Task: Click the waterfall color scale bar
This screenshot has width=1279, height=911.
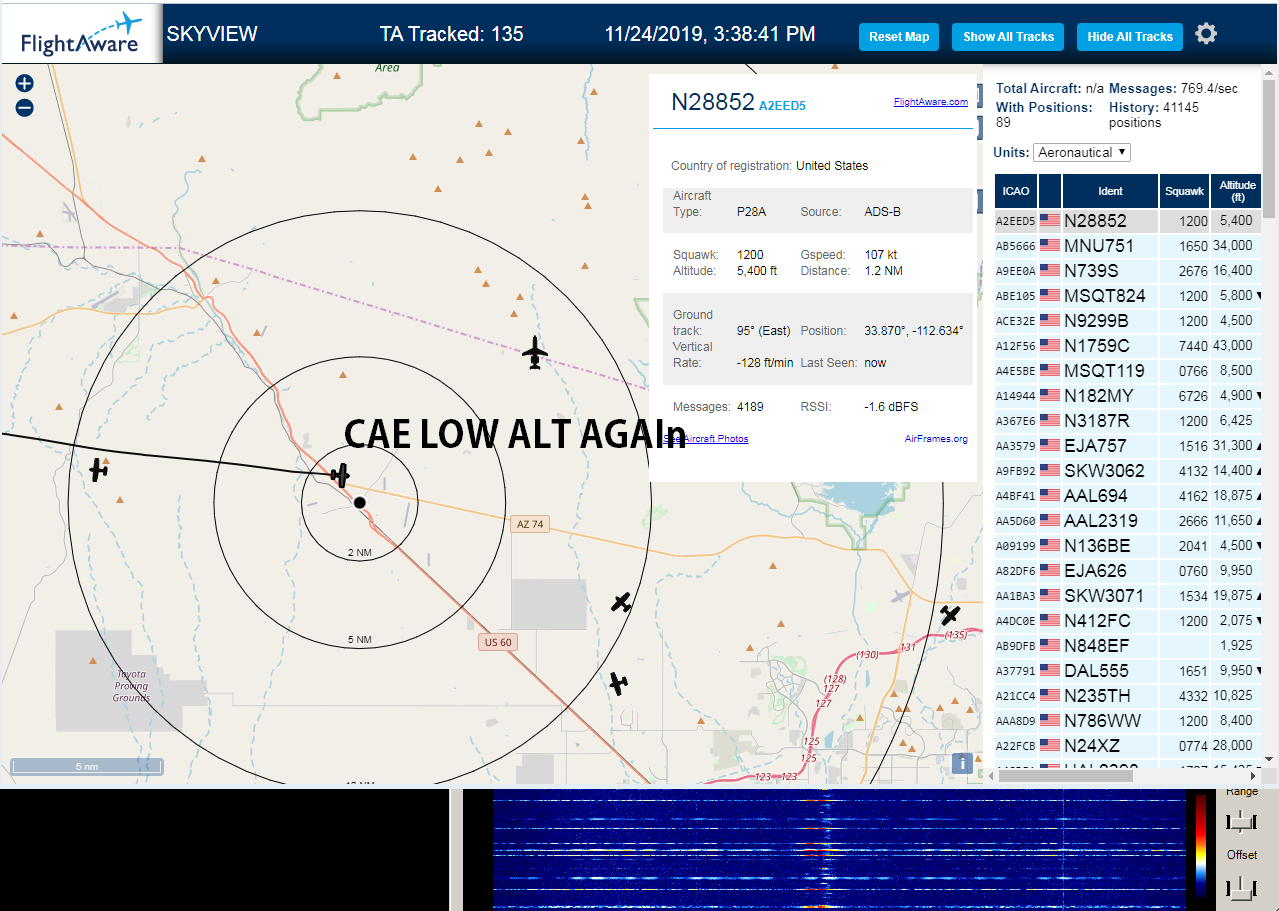Action: [1201, 846]
